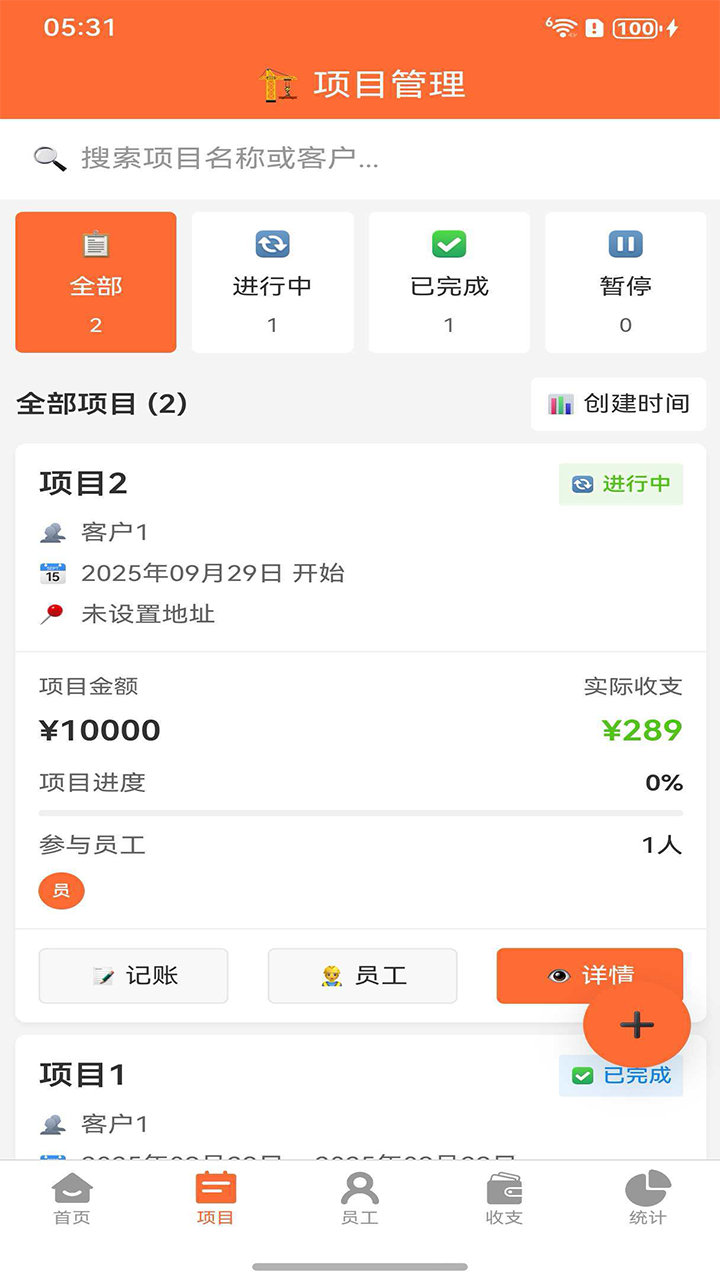Show 暂停 paused projects
This screenshot has height=1280, width=720.
(x=625, y=282)
